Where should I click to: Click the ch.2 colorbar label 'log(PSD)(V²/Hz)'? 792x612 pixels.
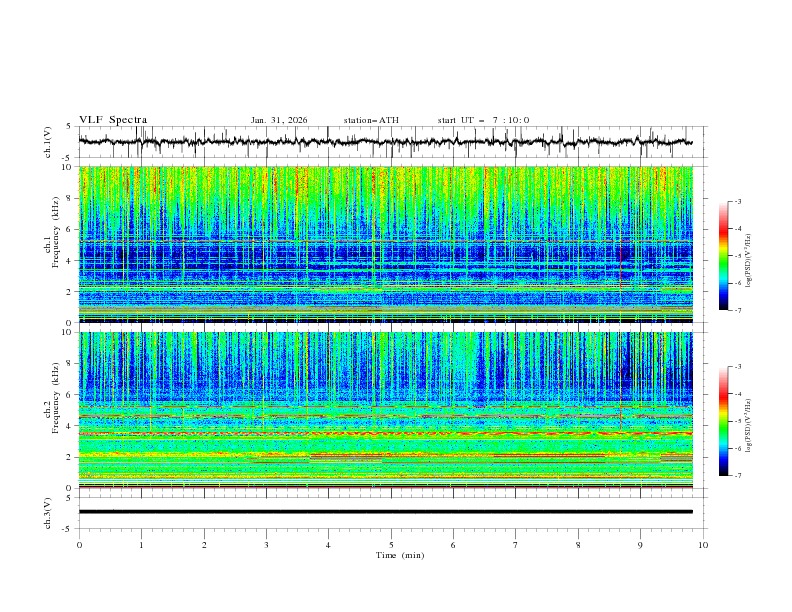[x=749, y=425]
